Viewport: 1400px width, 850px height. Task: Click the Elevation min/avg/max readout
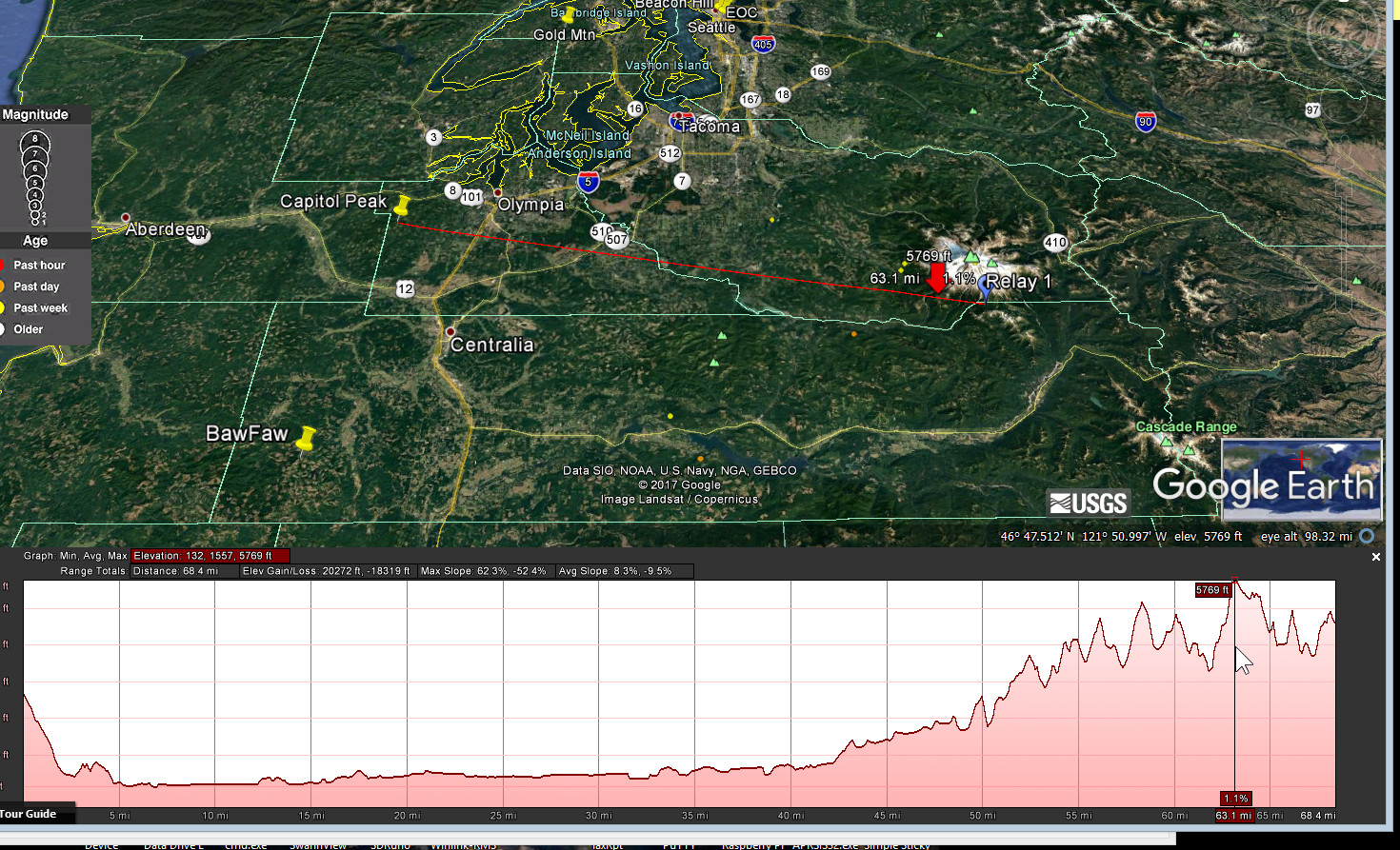click(210, 556)
